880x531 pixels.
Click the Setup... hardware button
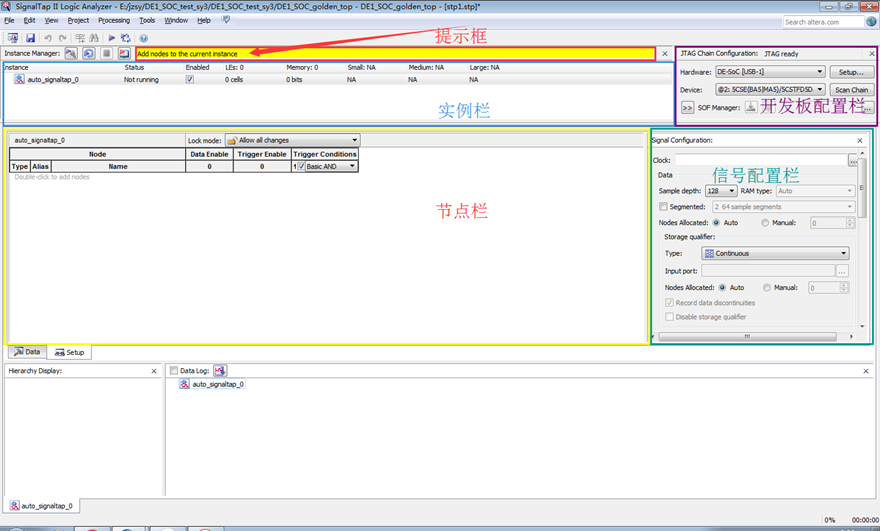tap(851, 72)
